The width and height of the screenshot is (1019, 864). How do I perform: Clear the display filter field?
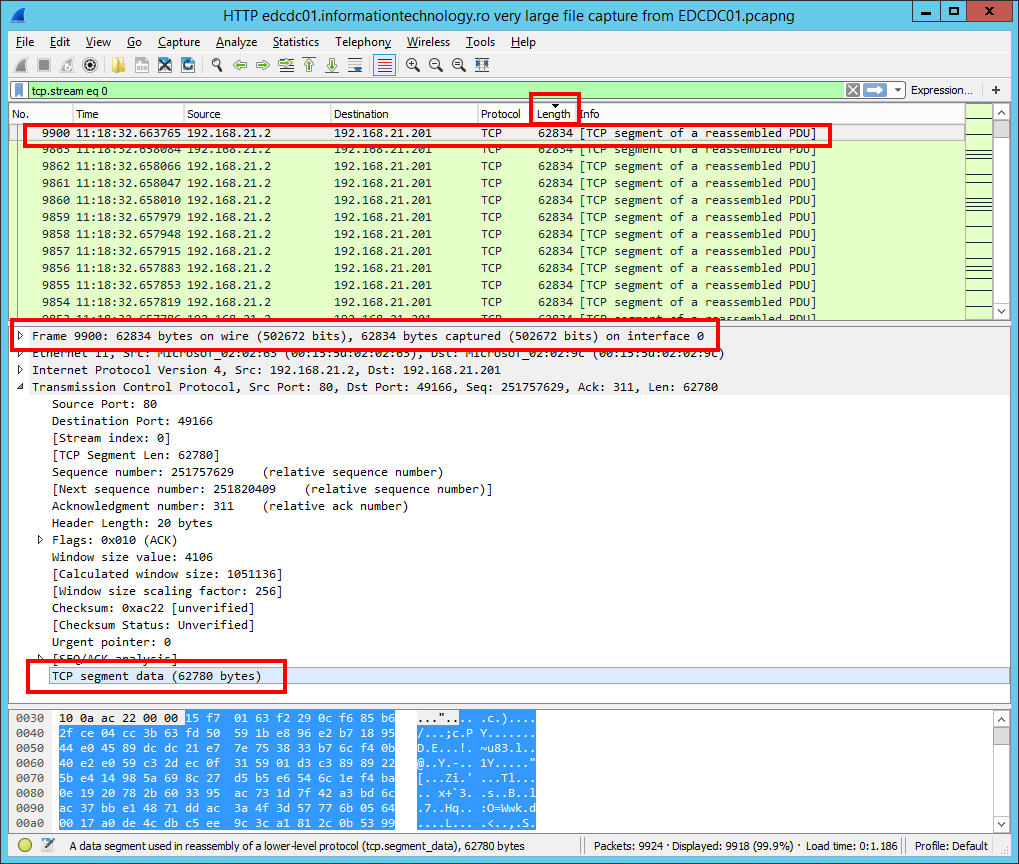coord(853,90)
